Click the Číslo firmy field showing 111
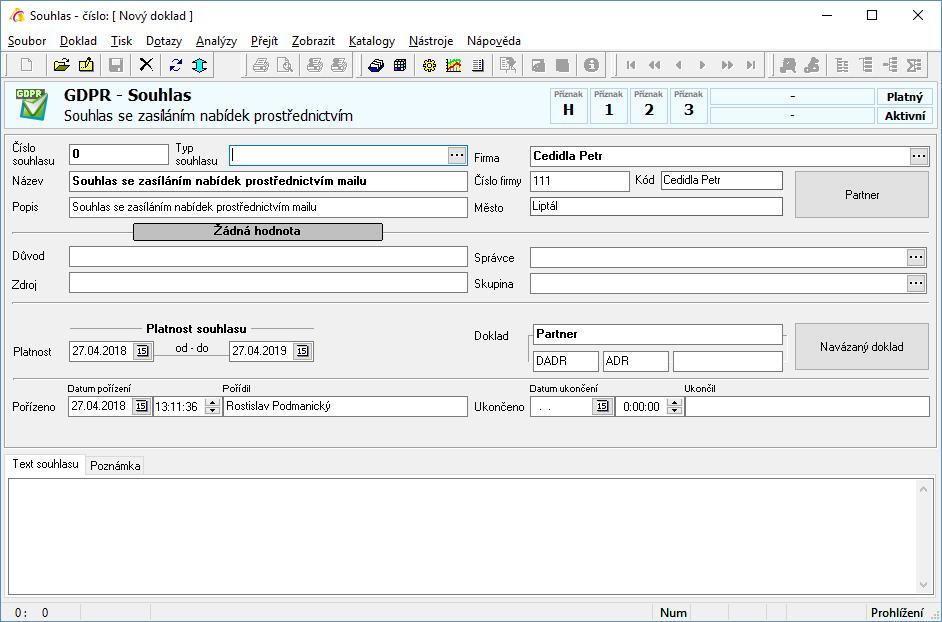Image resolution: width=942 pixels, height=622 pixels. click(x=580, y=181)
